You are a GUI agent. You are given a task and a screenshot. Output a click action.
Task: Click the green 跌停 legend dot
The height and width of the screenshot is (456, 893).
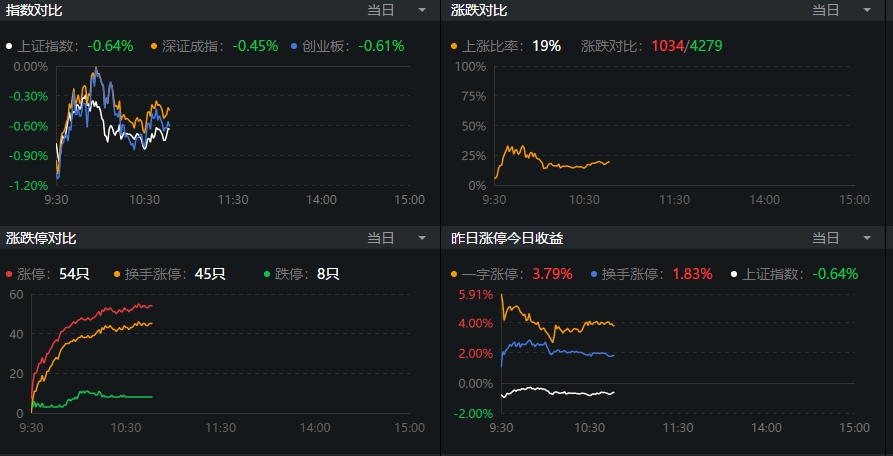point(266,274)
